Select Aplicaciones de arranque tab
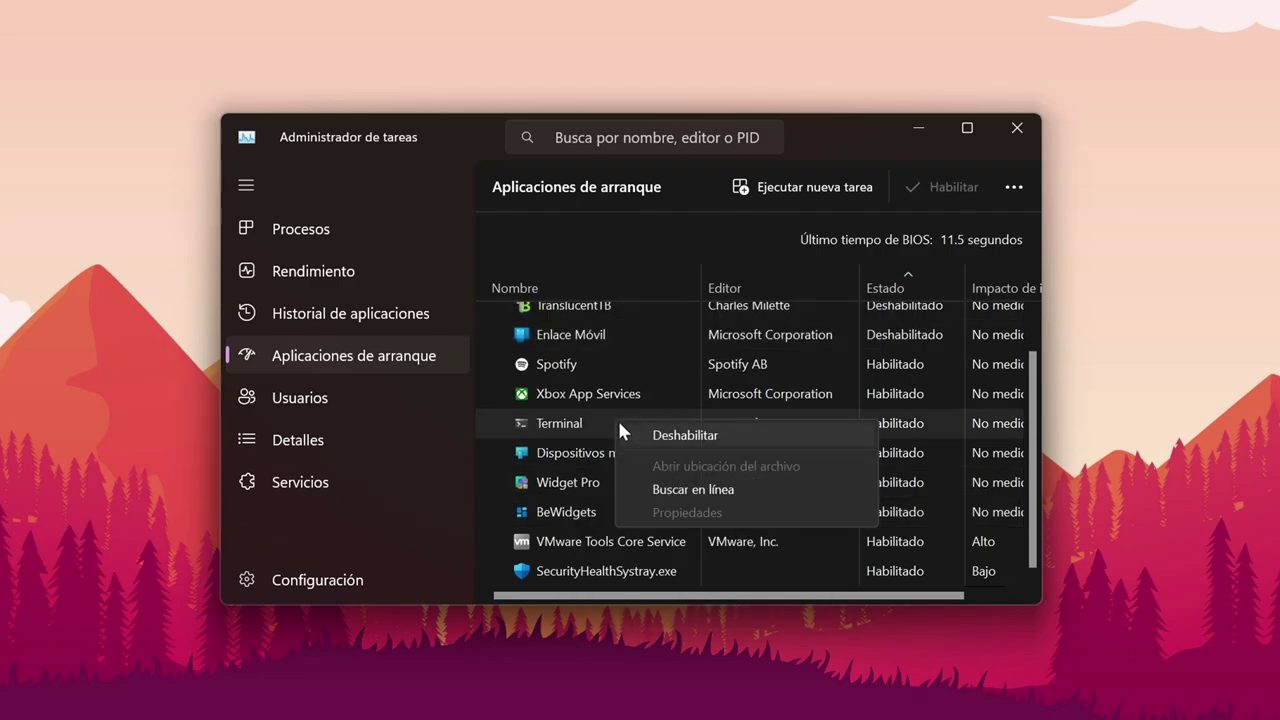The width and height of the screenshot is (1280, 720). point(348,355)
